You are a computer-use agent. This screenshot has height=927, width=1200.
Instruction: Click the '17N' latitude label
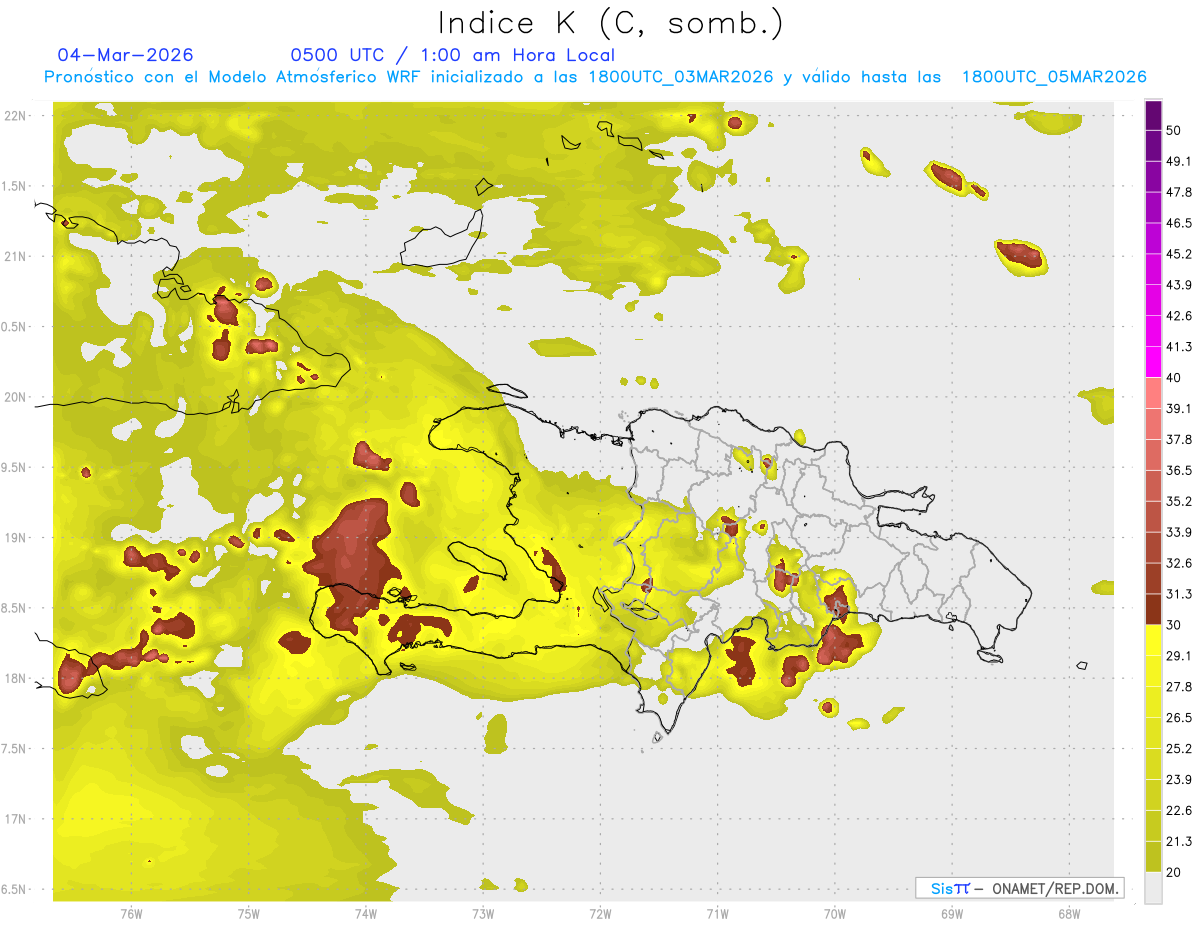15,819
